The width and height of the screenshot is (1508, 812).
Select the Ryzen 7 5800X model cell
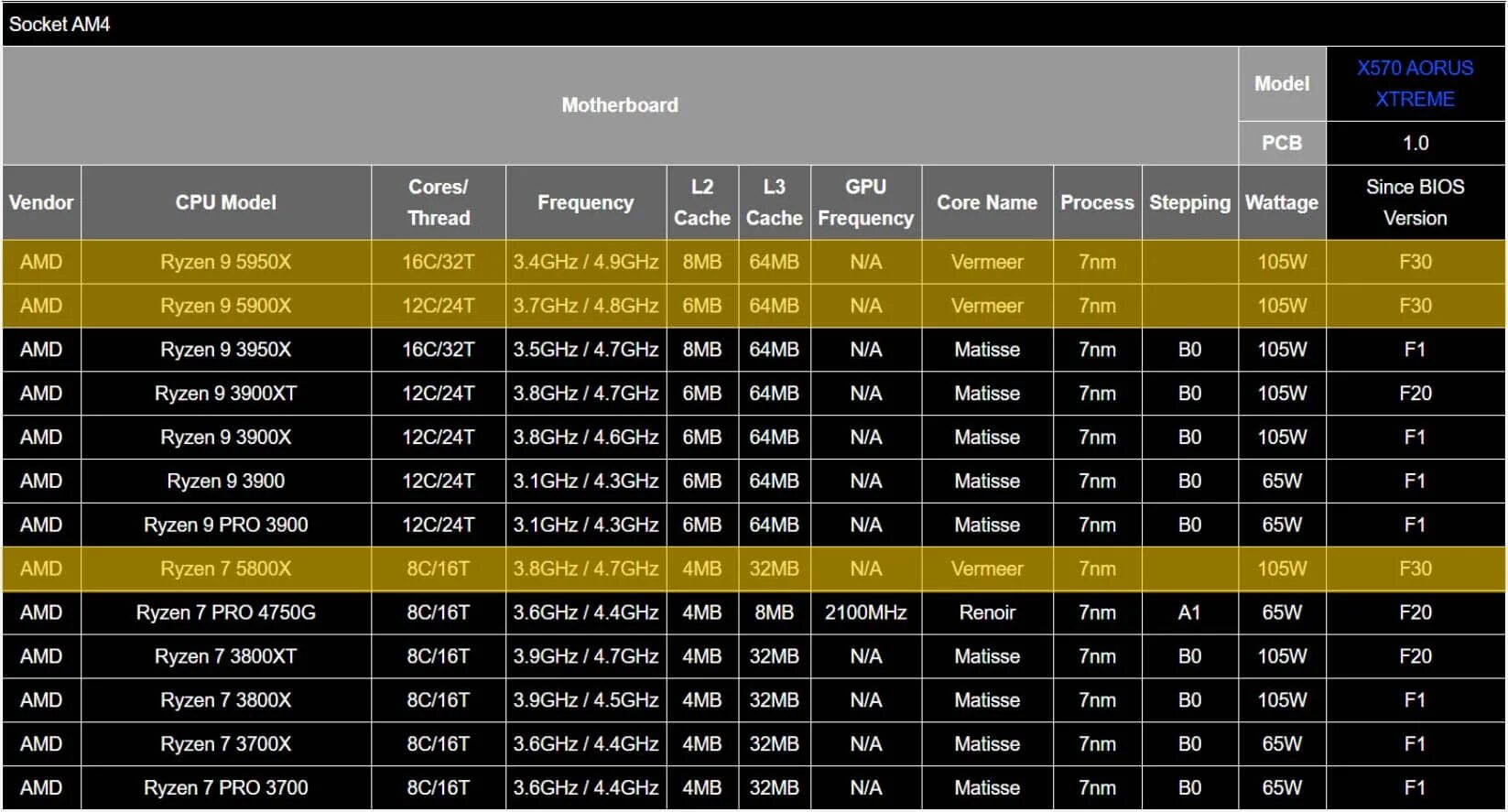[226, 568]
